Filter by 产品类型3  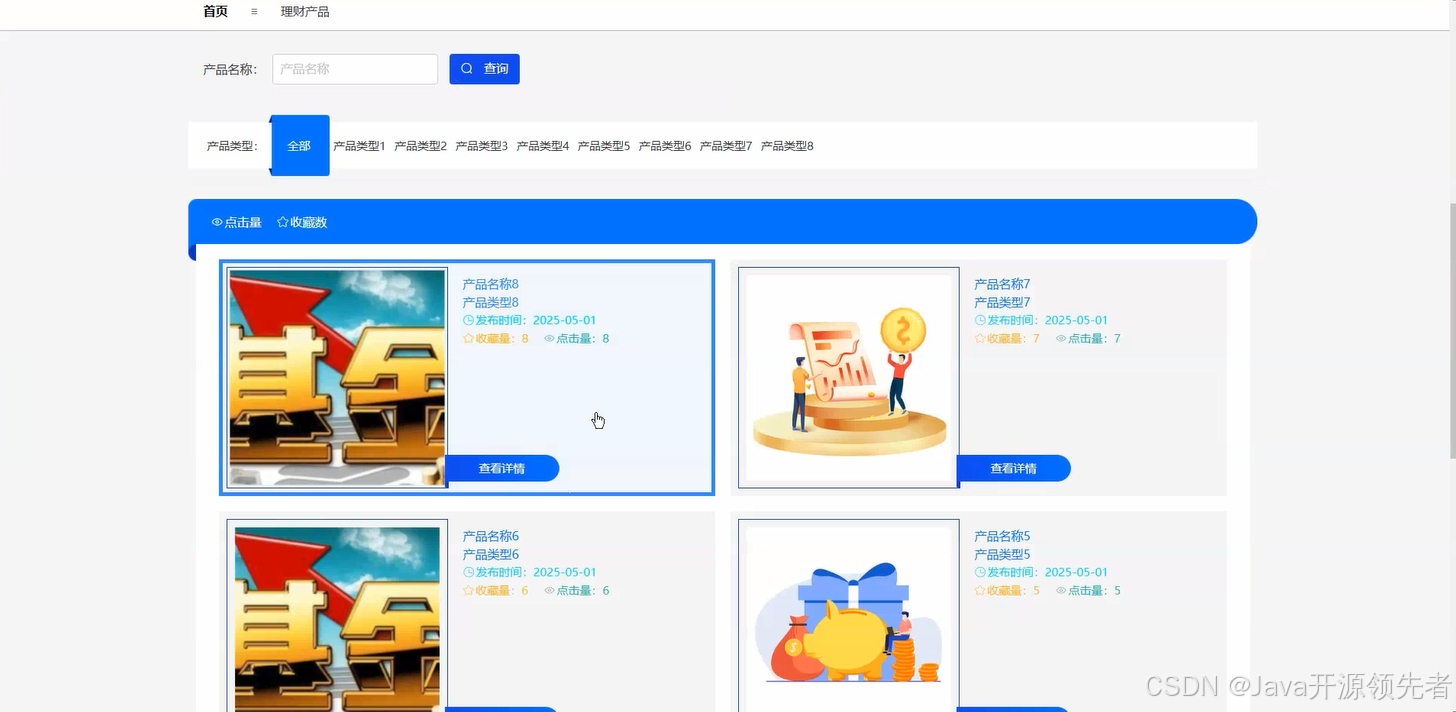click(x=481, y=146)
